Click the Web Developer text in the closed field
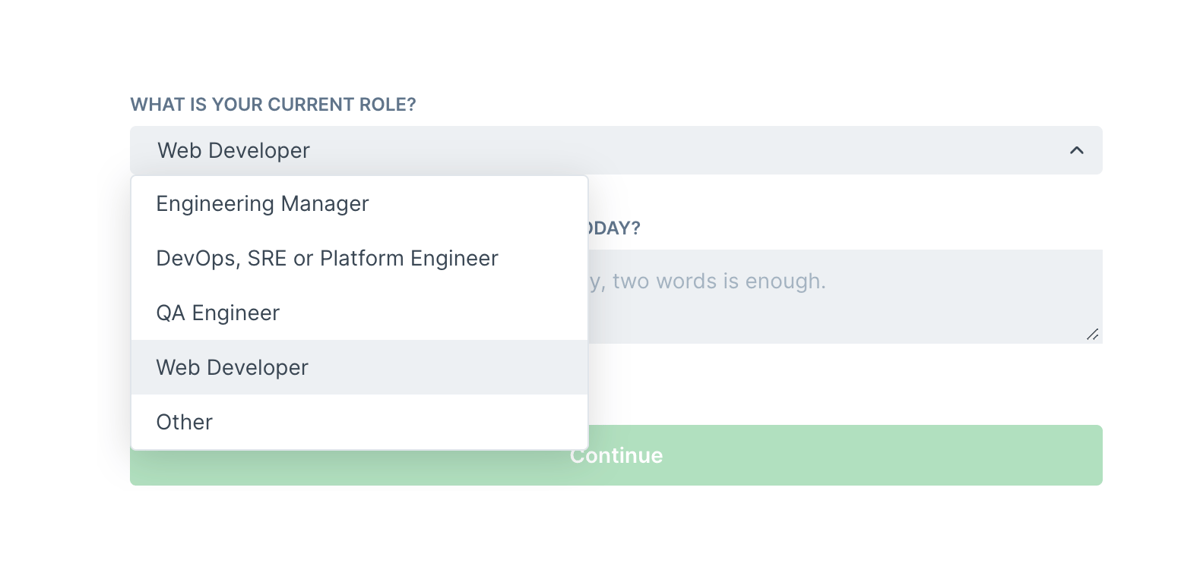Image resolution: width=1200 pixels, height=588 pixels. (232, 150)
